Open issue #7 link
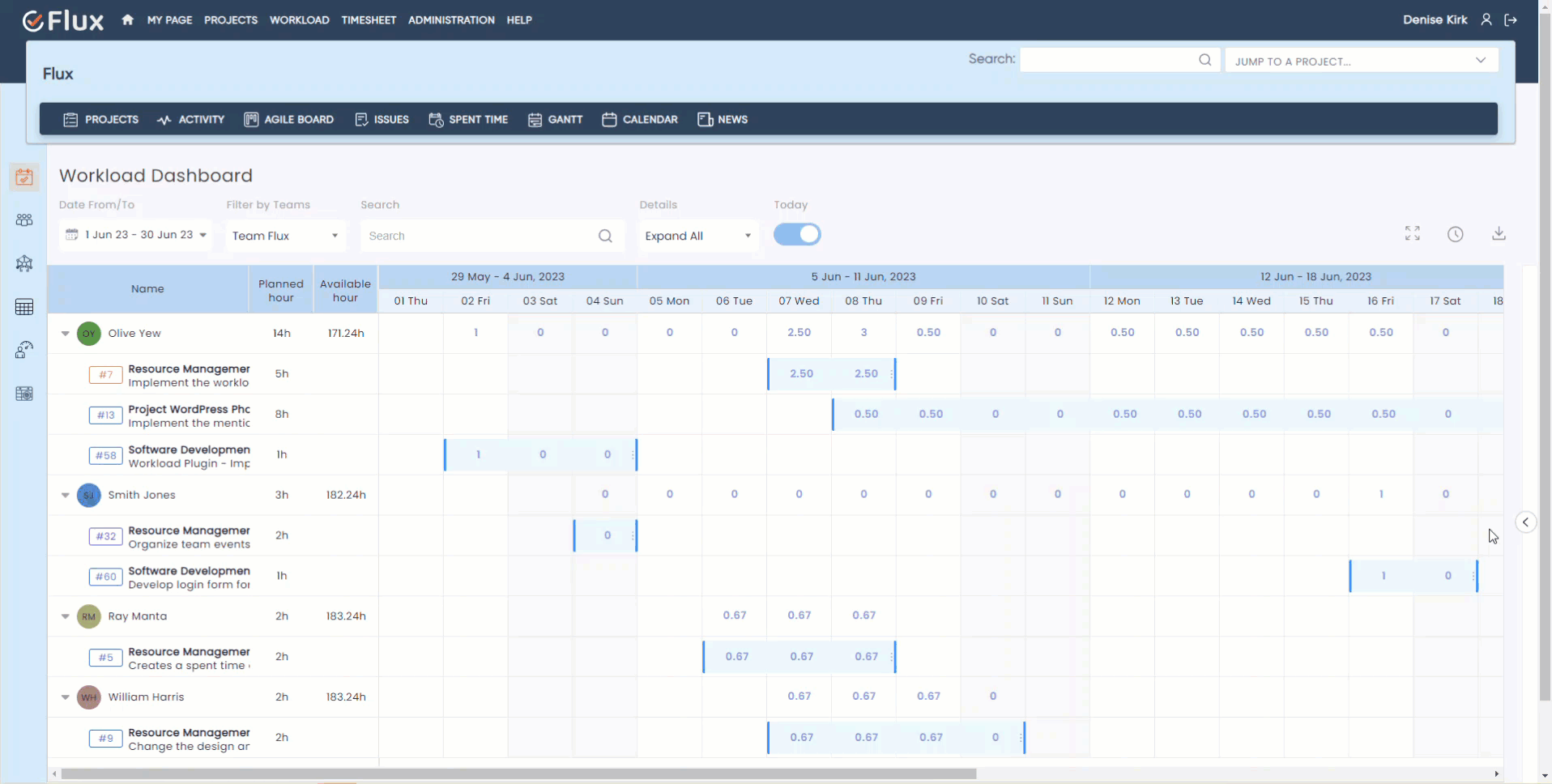Image resolution: width=1552 pixels, height=784 pixels. (x=105, y=374)
